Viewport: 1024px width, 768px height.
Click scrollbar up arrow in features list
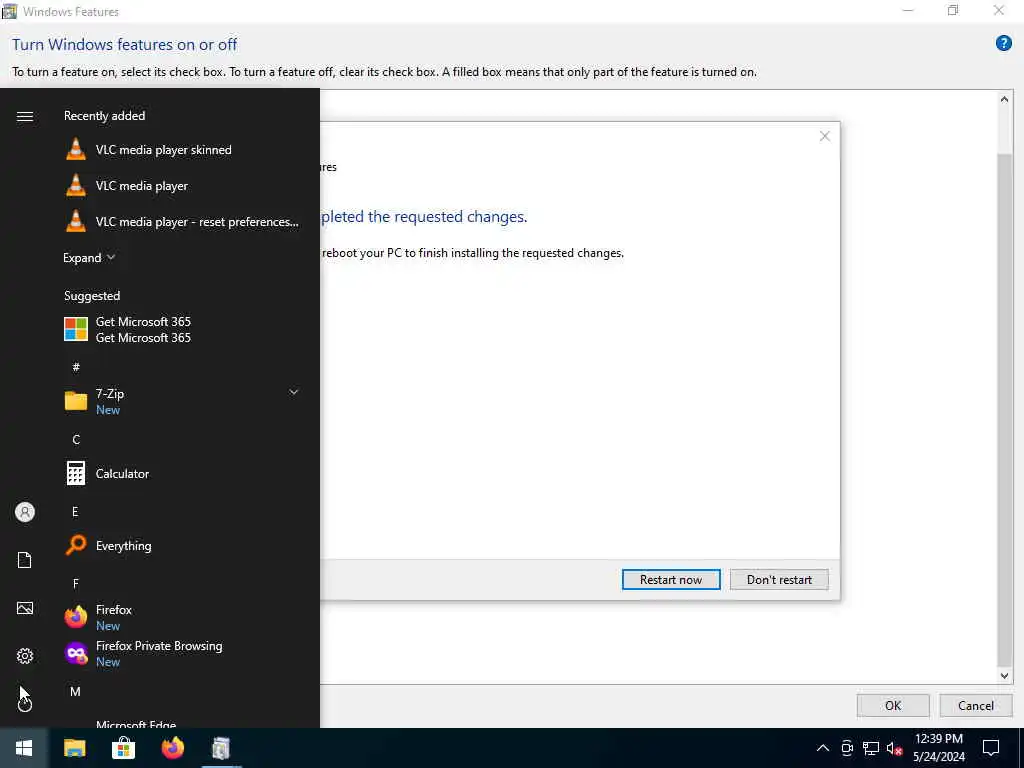1004,99
